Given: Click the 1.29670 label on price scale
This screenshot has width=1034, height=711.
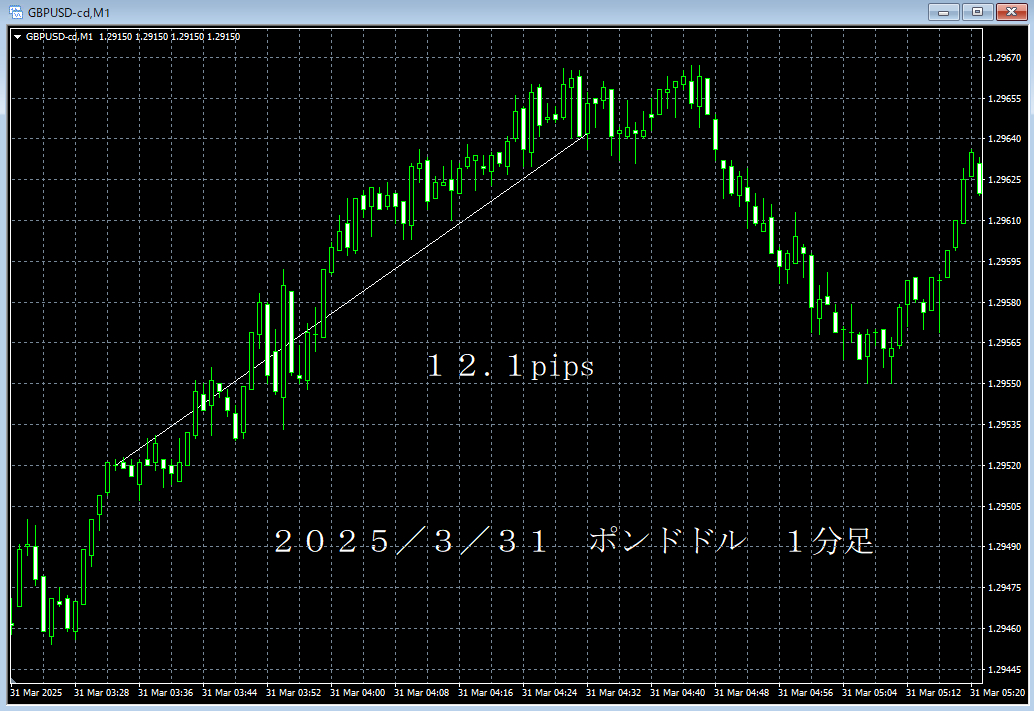Looking at the screenshot, I should pyautogui.click(x=1003, y=58).
